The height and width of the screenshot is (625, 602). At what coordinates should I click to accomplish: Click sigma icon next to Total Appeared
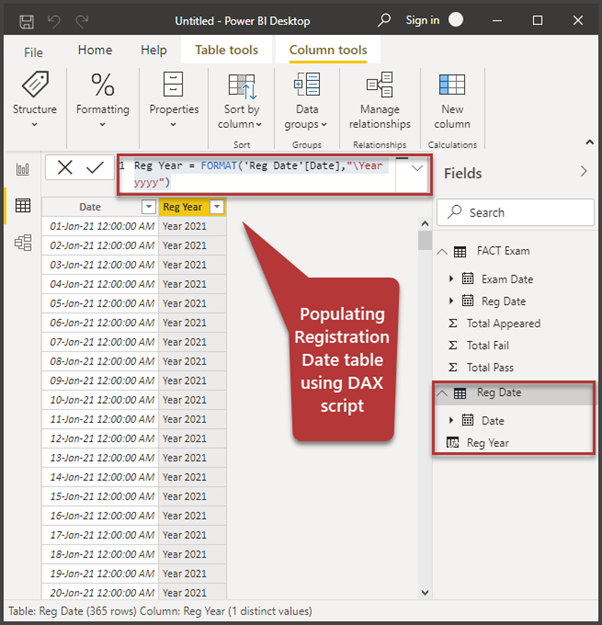coord(452,323)
